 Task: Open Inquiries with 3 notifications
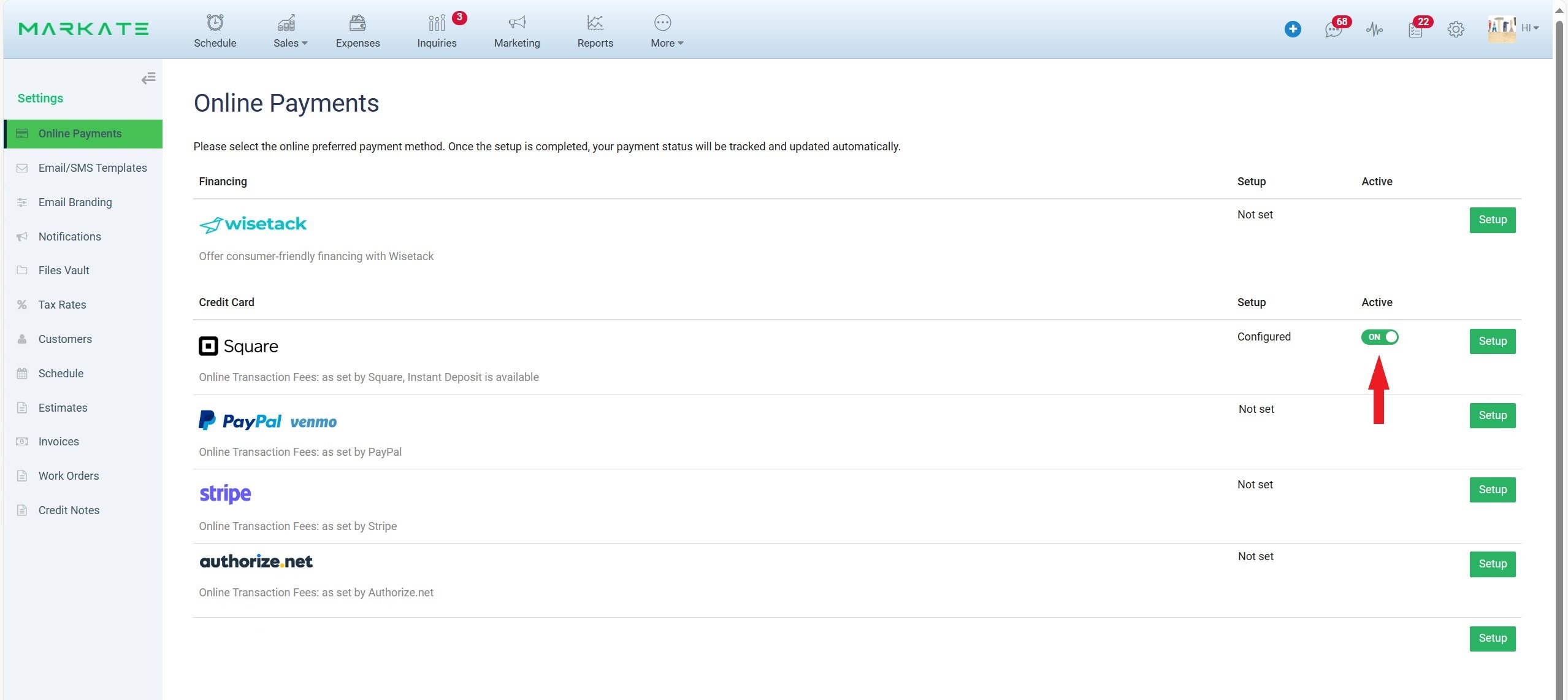(x=437, y=23)
